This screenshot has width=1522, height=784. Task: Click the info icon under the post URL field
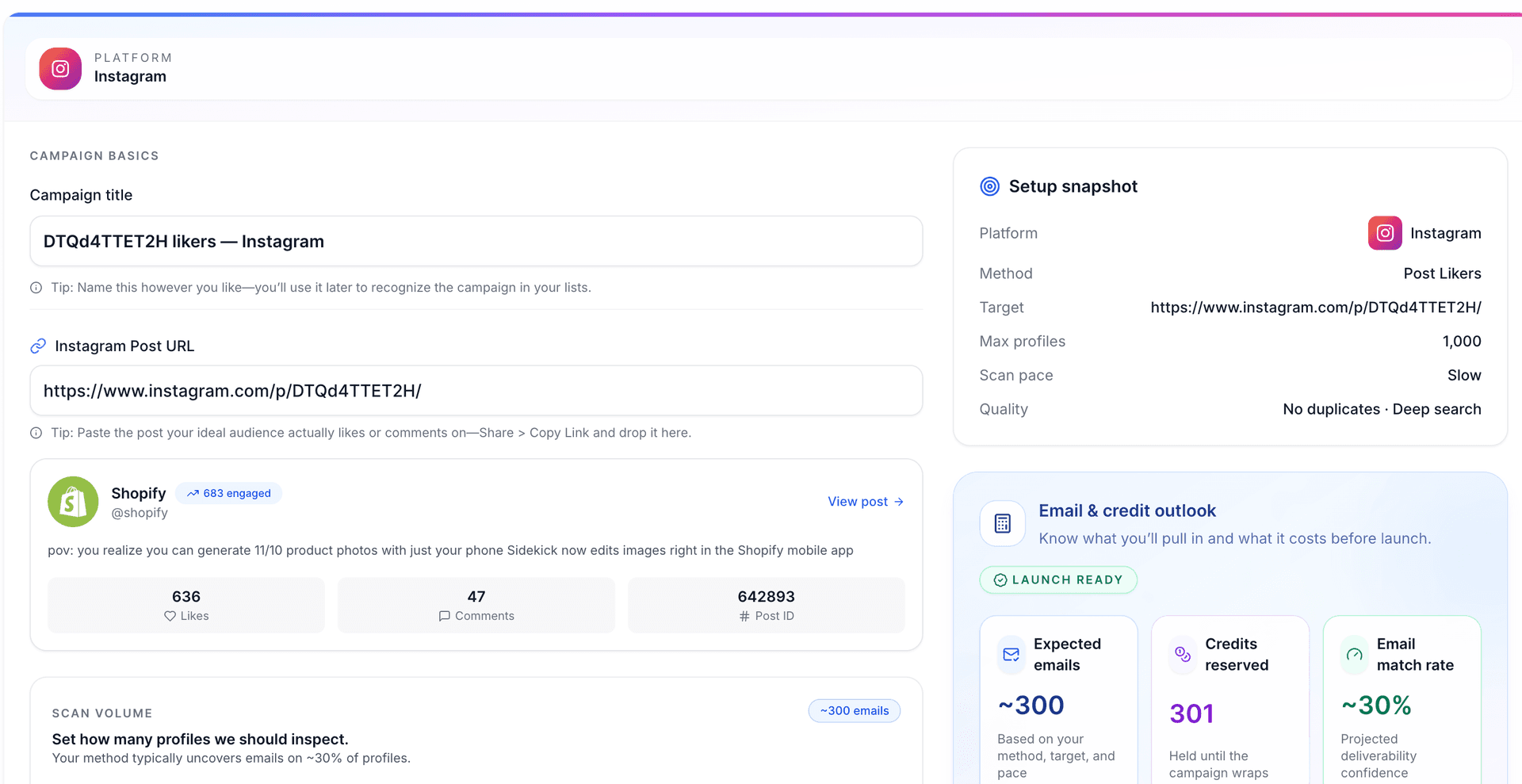(36, 433)
